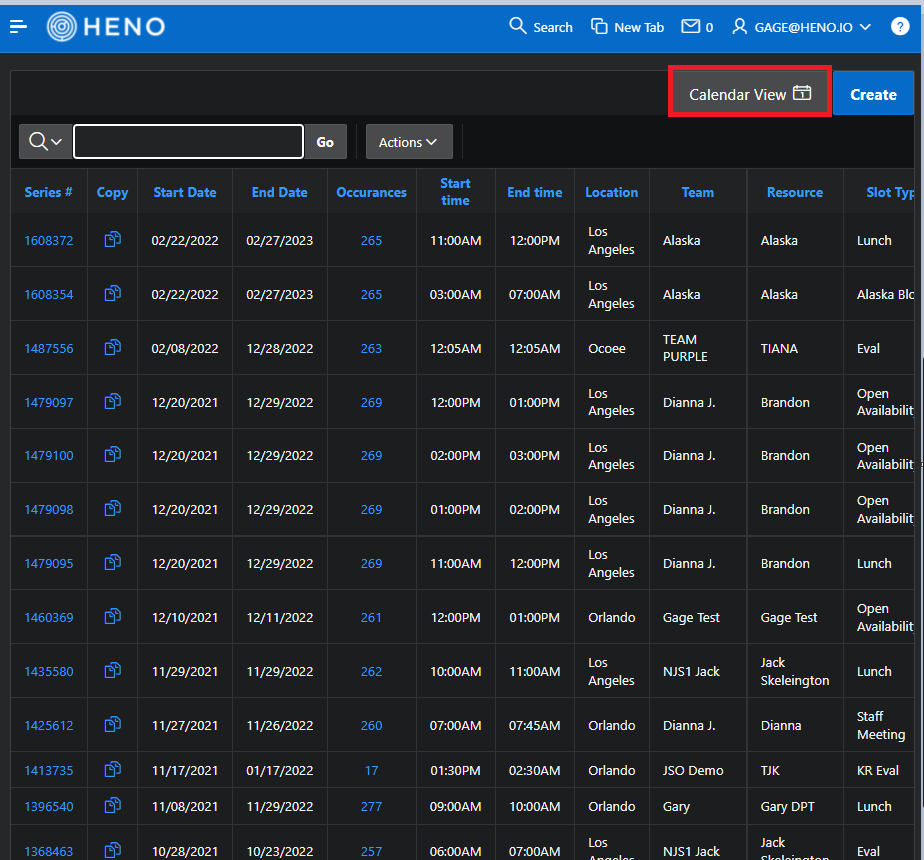Copy series 1425612 using its icon
This screenshot has width=924, height=860.
[112, 725]
